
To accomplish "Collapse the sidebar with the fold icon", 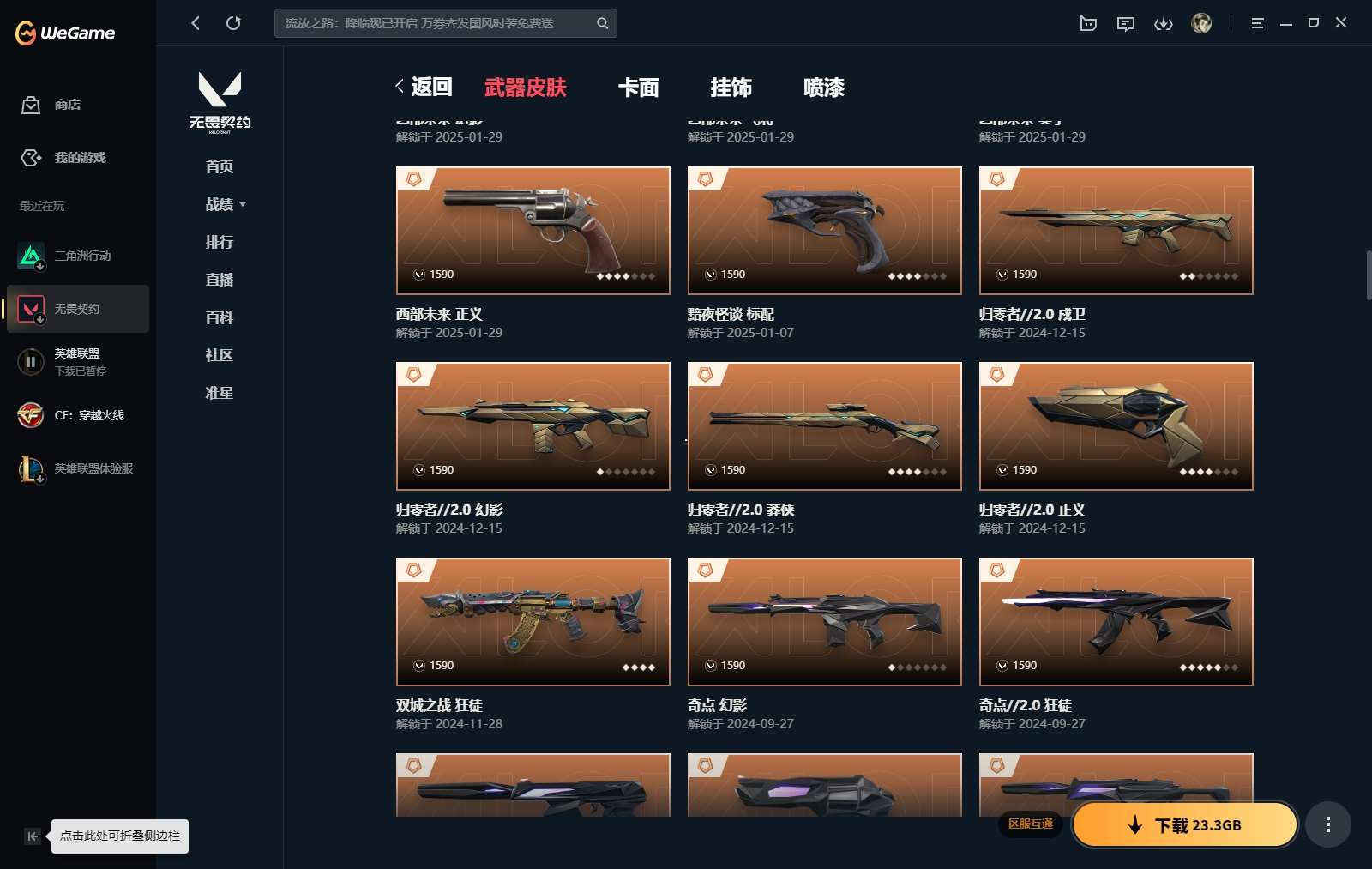I will click(x=33, y=836).
